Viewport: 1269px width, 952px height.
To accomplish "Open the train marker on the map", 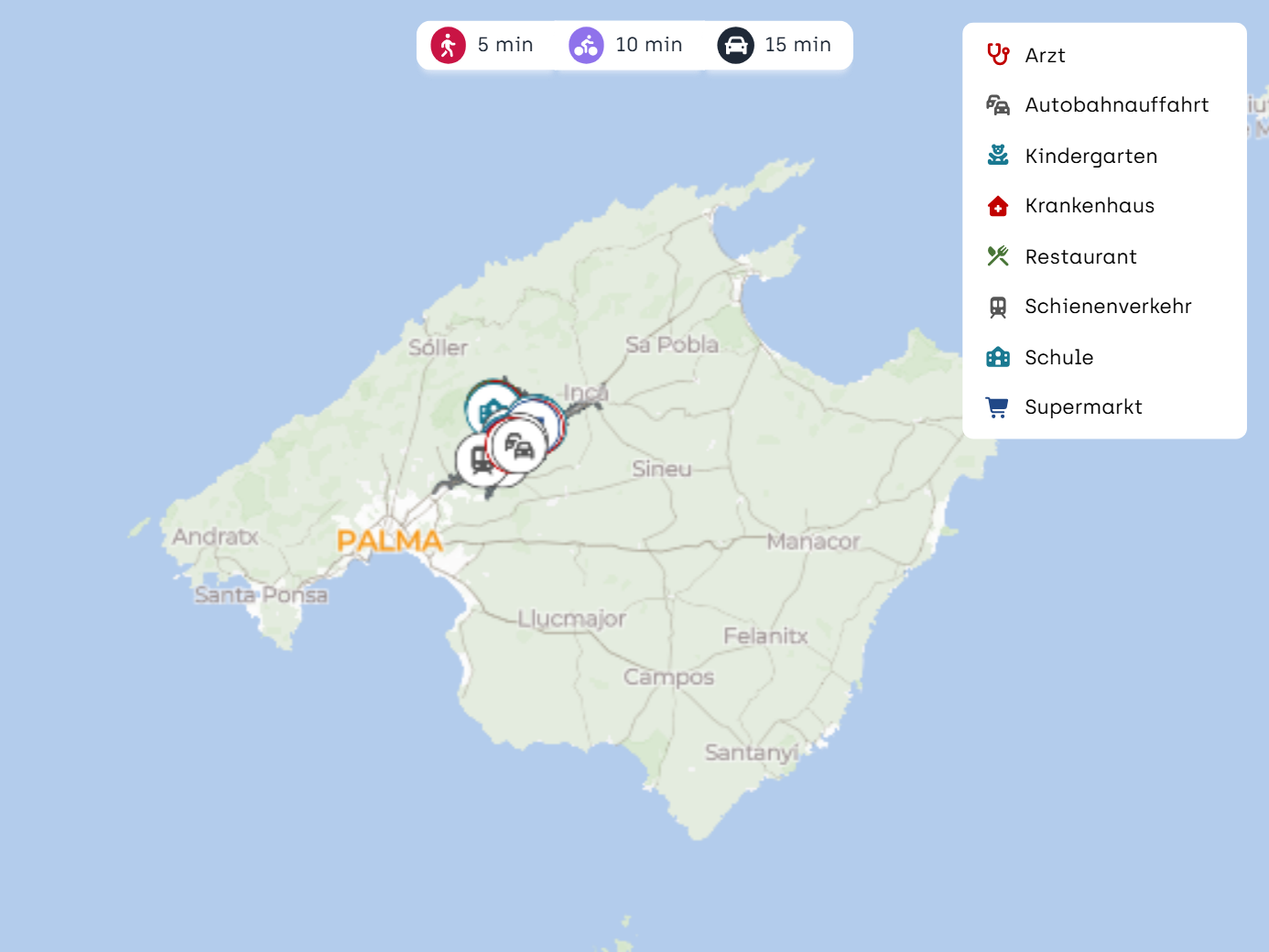I will click(478, 460).
